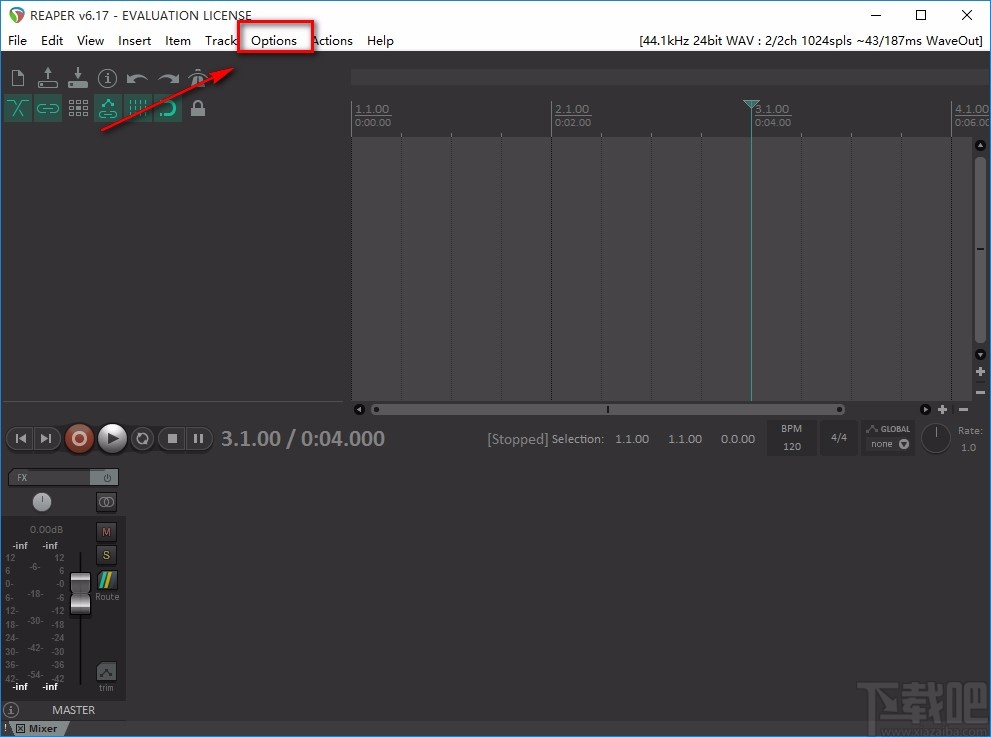Toggle auto-crossfade

point(18,108)
